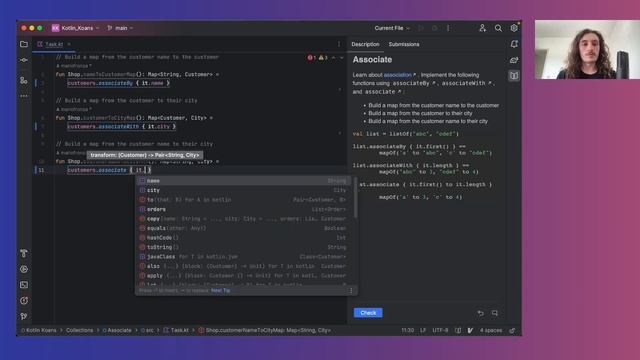Viewport: 640px width, 360px height.
Task: Select the Task.kt editor tab
Action: click(x=53, y=44)
